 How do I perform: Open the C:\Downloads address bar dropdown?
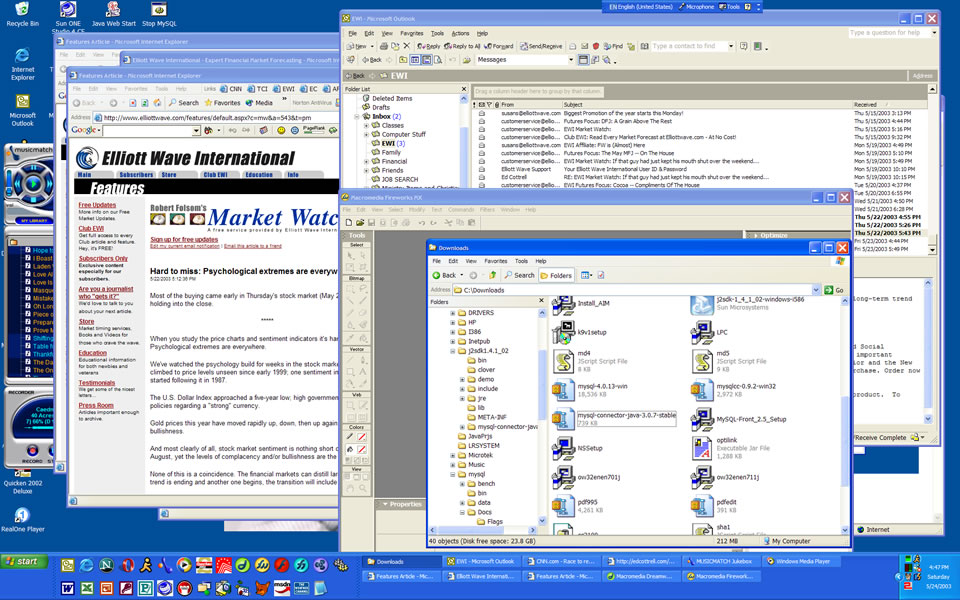(x=816, y=290)
